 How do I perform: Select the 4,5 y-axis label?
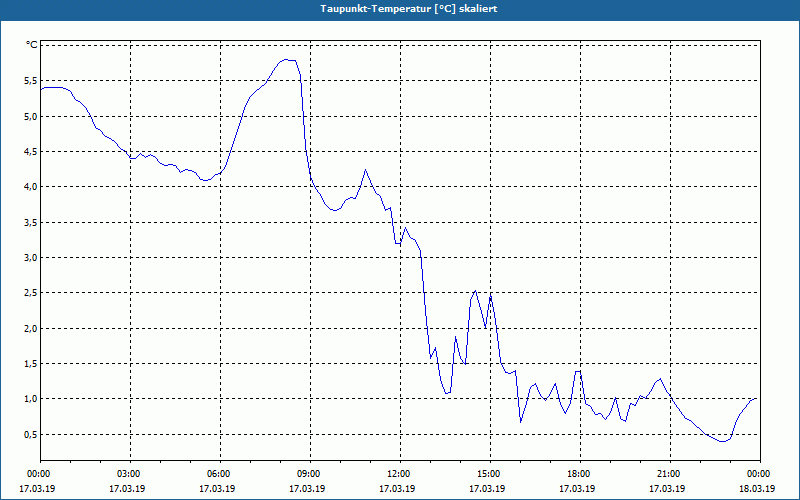point(31,152)
